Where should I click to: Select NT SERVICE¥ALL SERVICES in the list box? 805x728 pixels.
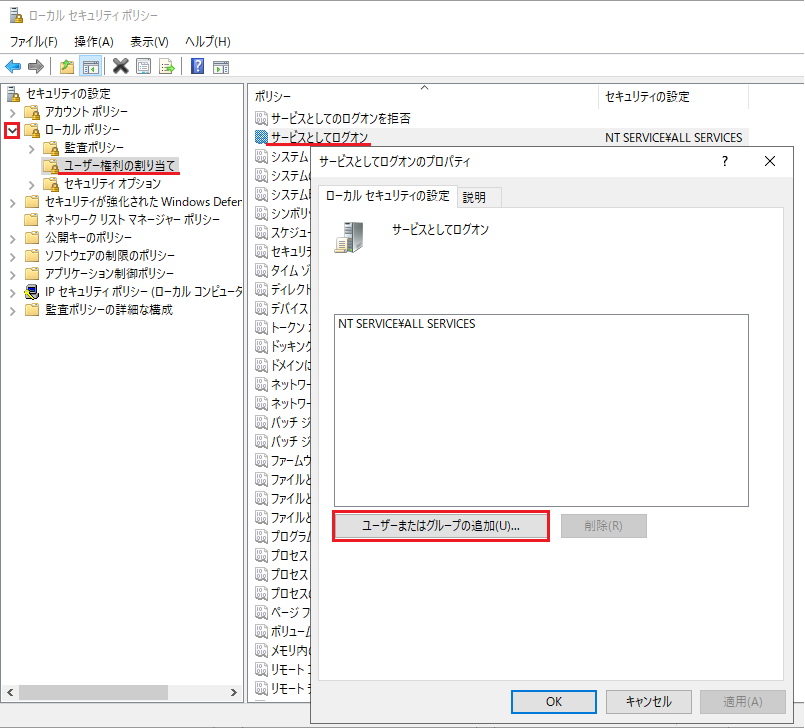click(x=407, y=324)
